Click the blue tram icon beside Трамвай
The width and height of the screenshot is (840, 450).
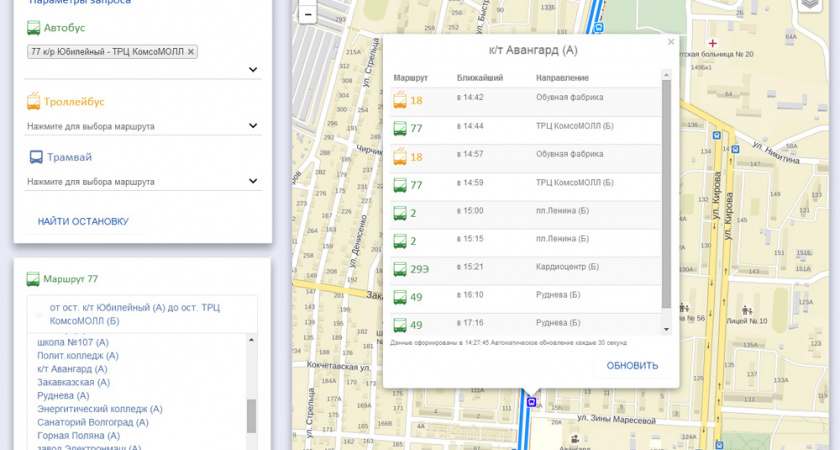(34, 157)
